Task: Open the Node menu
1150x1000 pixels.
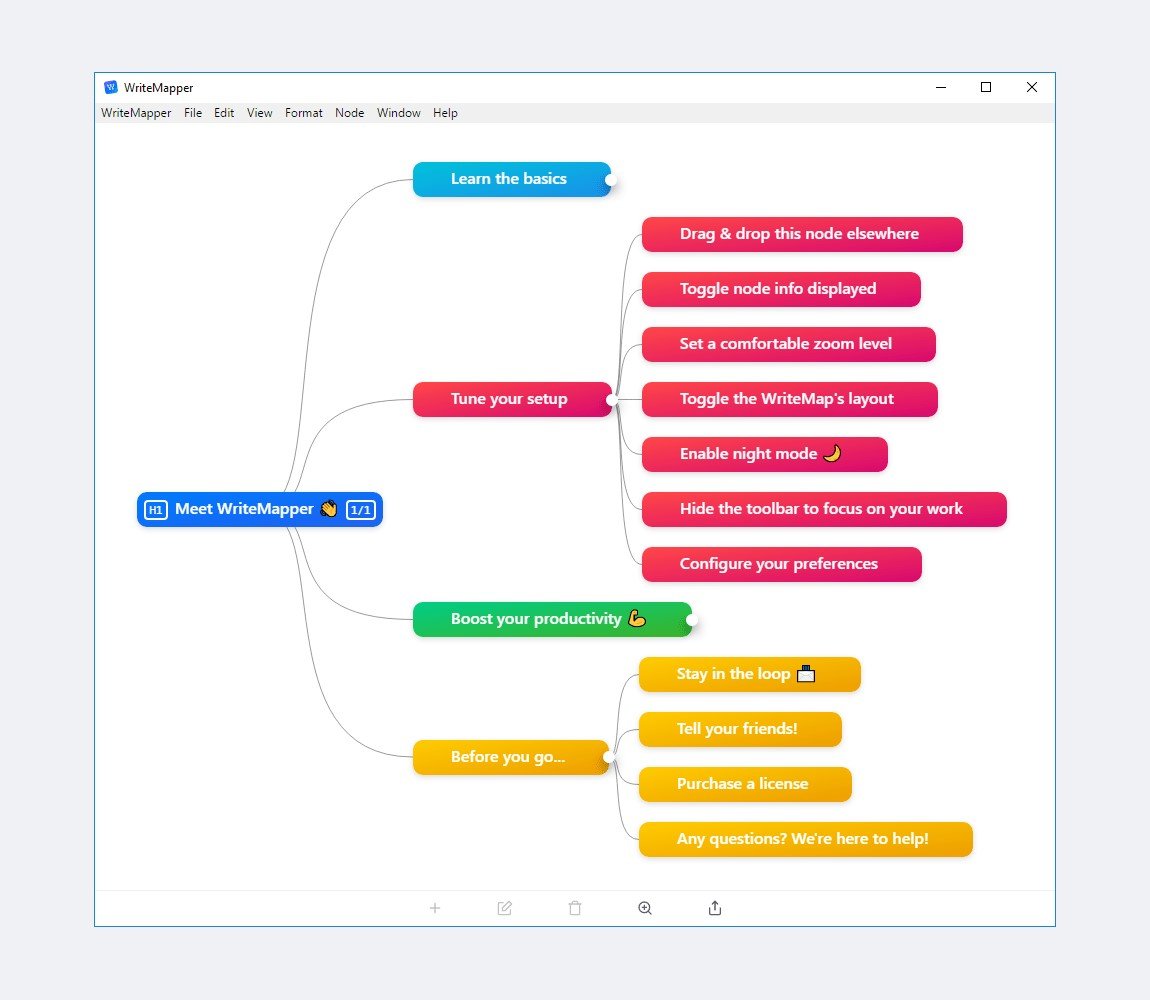Action: (350, 113)
